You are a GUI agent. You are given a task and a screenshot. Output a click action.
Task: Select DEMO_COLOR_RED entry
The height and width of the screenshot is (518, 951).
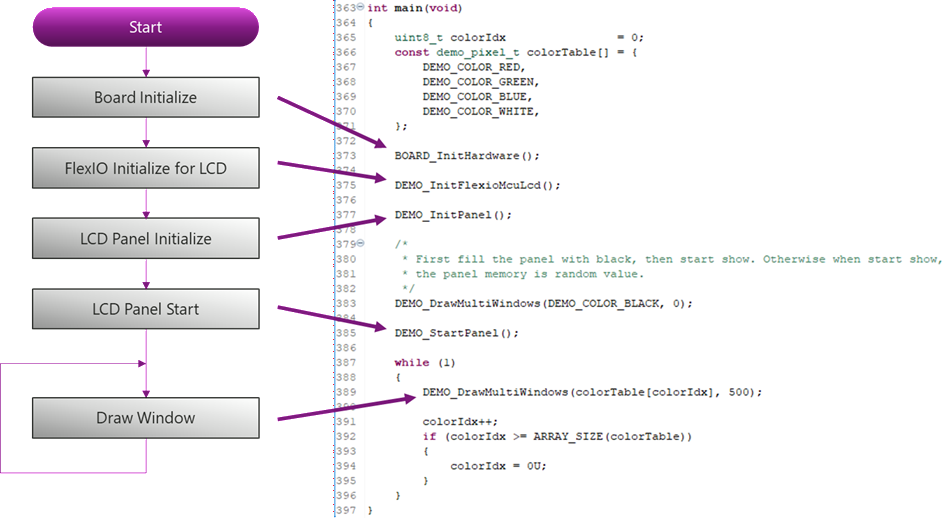point(474,67)
